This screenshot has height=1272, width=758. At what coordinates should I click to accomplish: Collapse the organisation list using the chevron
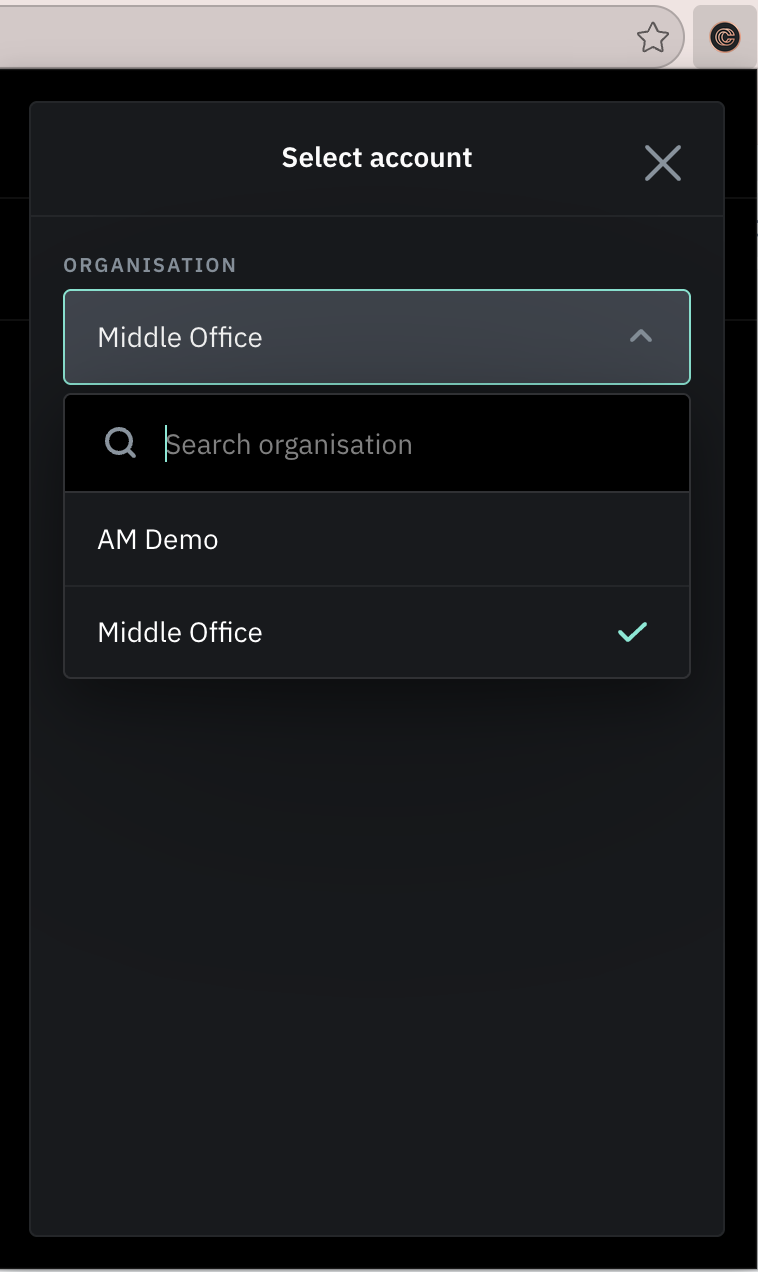click(640, 337)
